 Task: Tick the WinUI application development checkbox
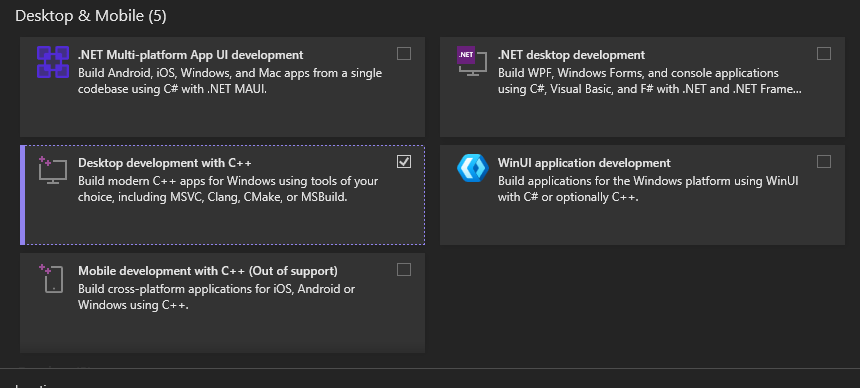[824, 161]
